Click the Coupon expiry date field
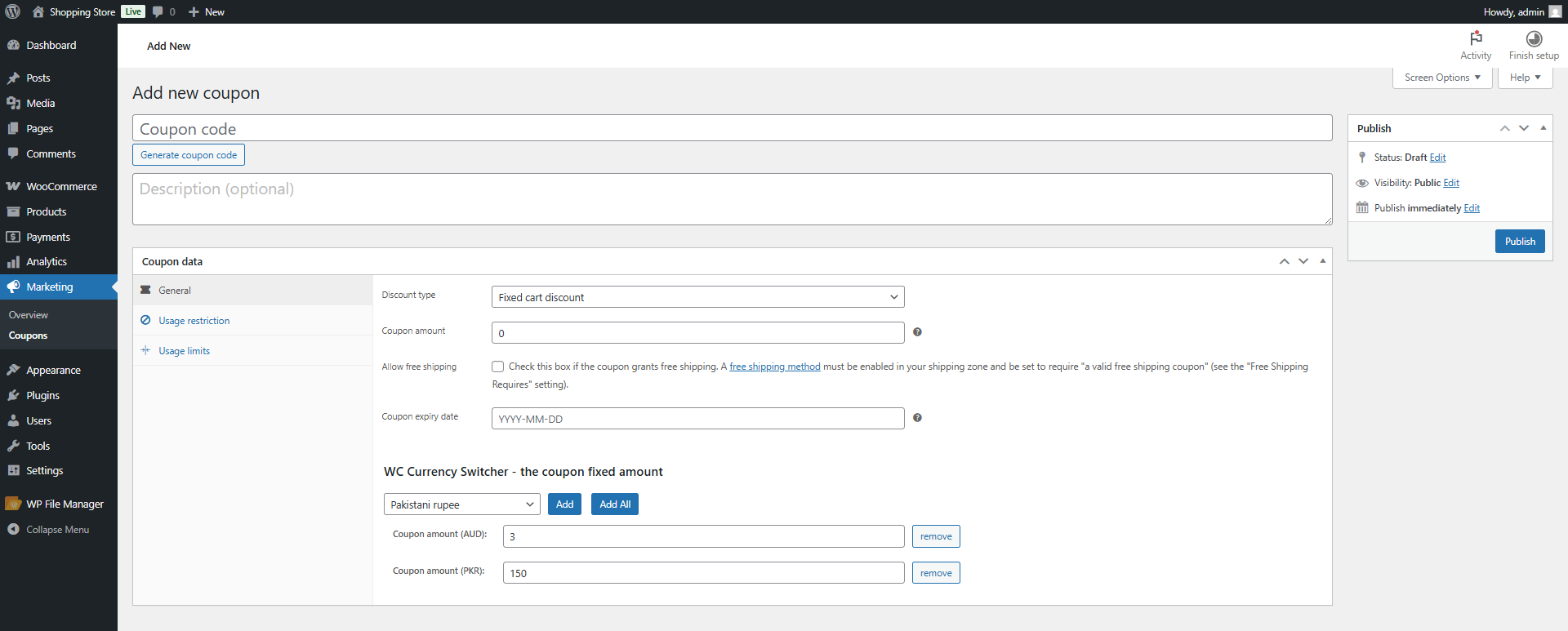 [698, 419]
